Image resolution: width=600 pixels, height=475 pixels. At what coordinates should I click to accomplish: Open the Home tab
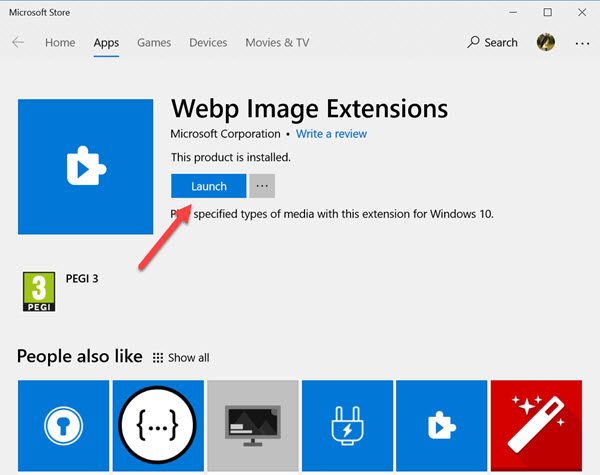tap(60, 42)
